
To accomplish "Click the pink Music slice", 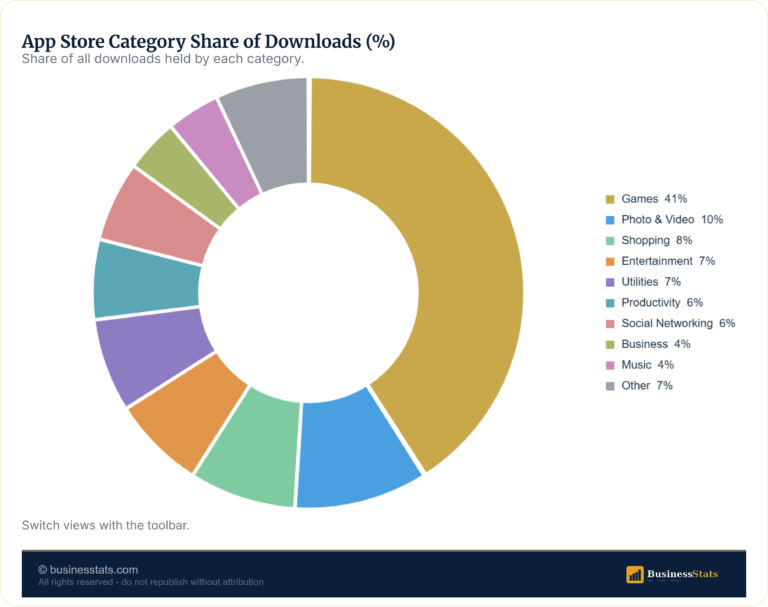I will tap(218, 147).
